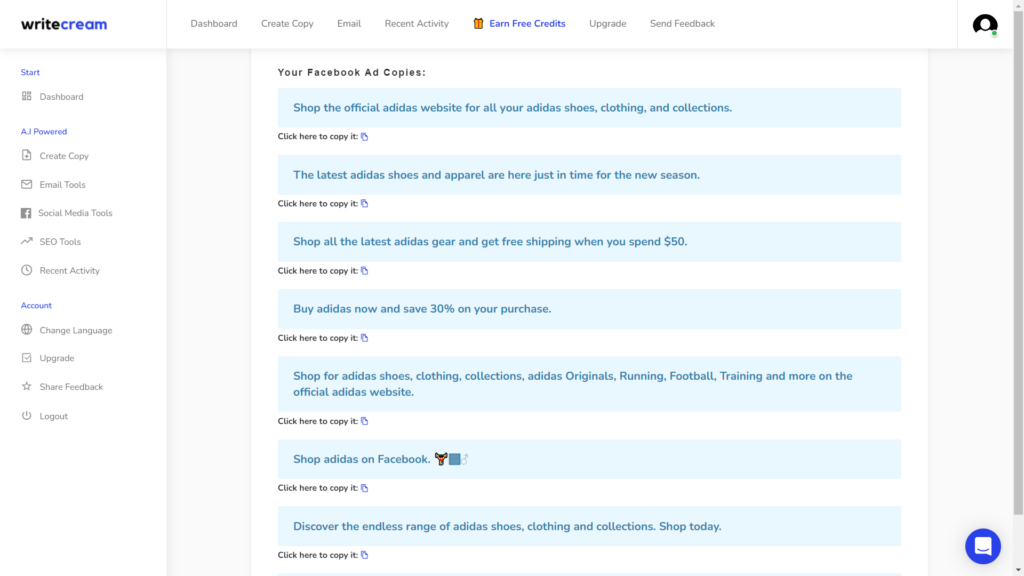Open Share Feedback in the sidebar
The width and height of the screenshot is (1024, 576).
[71, 387]
